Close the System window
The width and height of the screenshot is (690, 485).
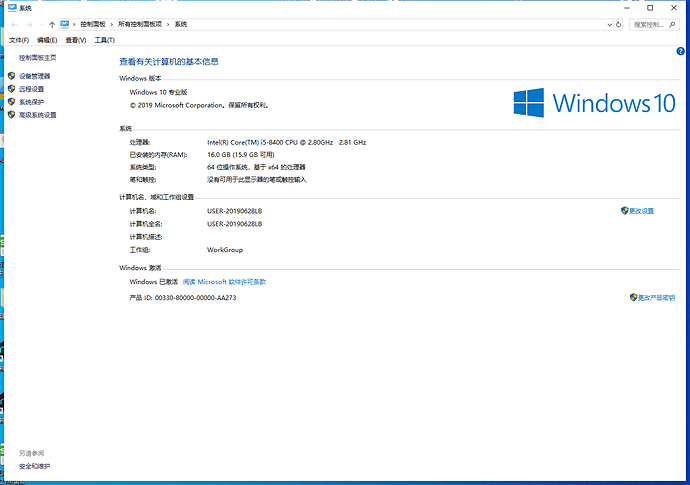[674, 8]
